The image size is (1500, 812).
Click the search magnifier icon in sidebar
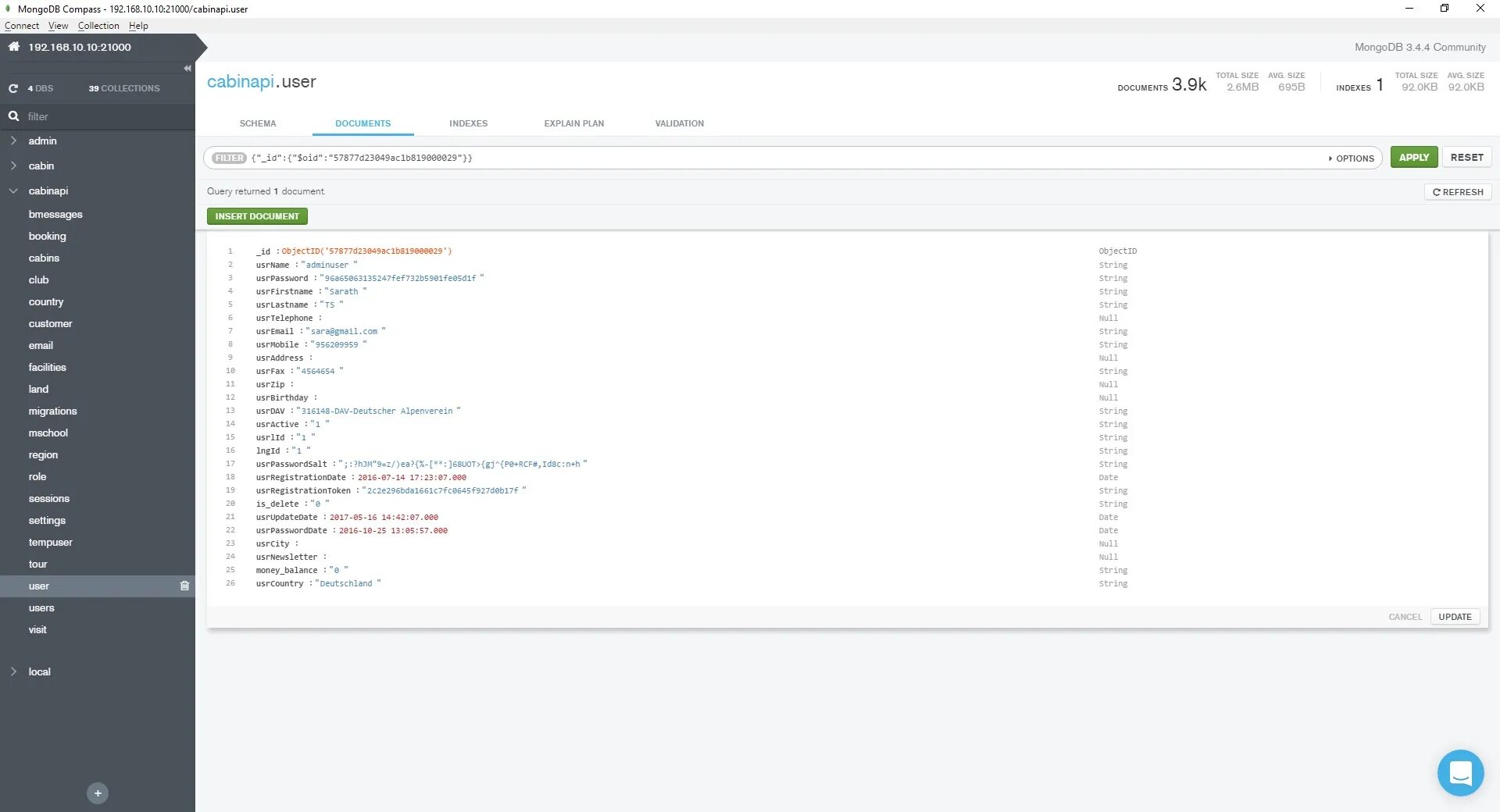[13, 116]
